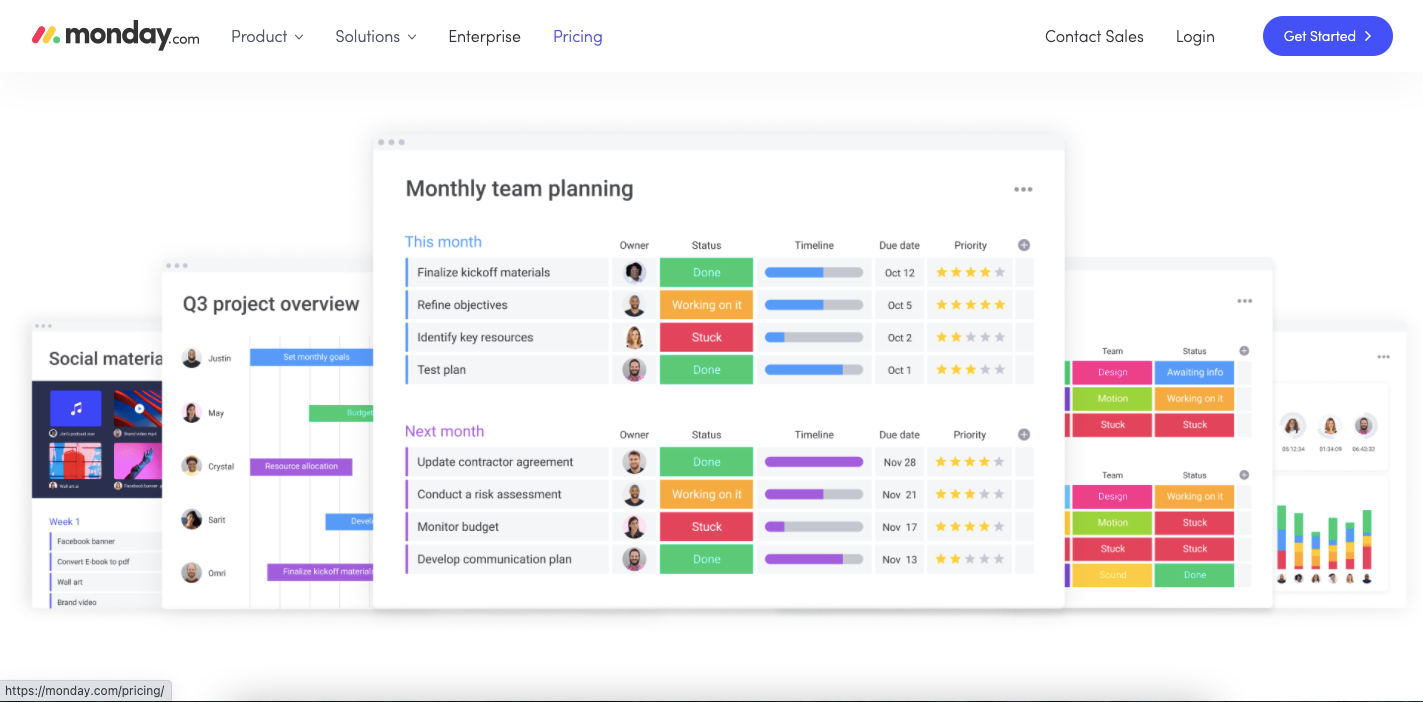
Task: Click Done status of Test plan
Action: tap(706, 370)
